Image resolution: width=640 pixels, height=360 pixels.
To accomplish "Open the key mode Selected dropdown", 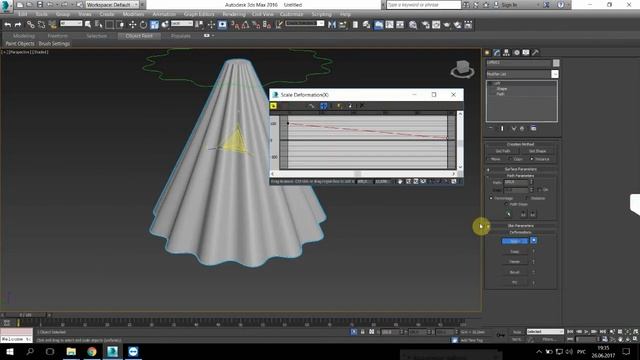I will [x=545, y=331].
